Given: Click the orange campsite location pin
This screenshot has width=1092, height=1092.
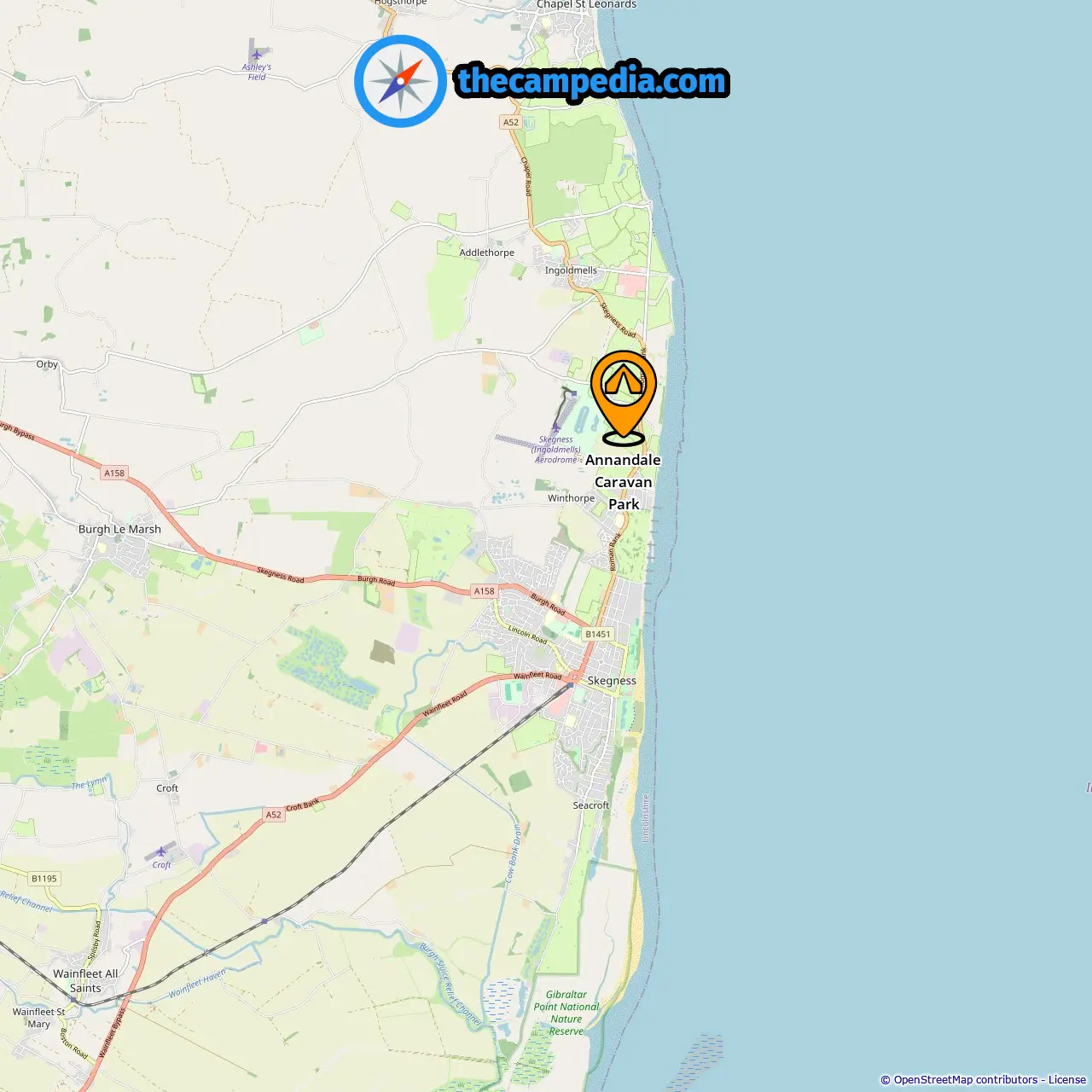Looking at the screenshot, I should point(624,398).
